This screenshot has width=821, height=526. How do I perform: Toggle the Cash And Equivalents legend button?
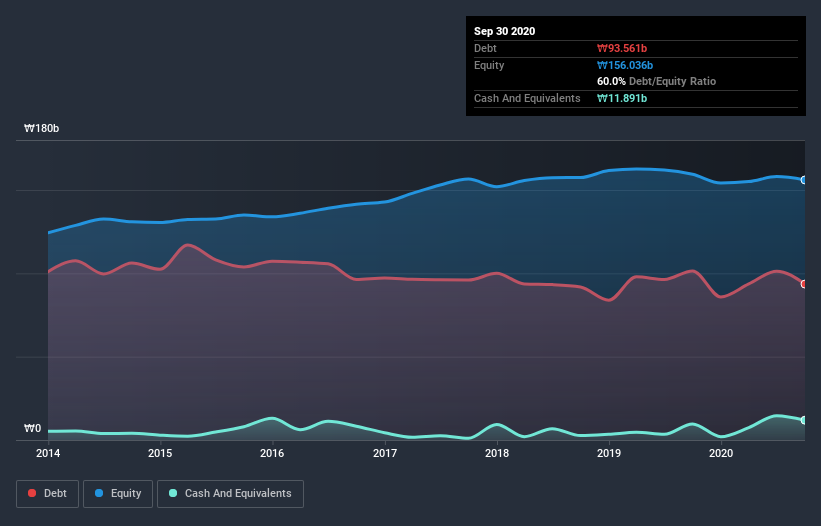point(230,494)
